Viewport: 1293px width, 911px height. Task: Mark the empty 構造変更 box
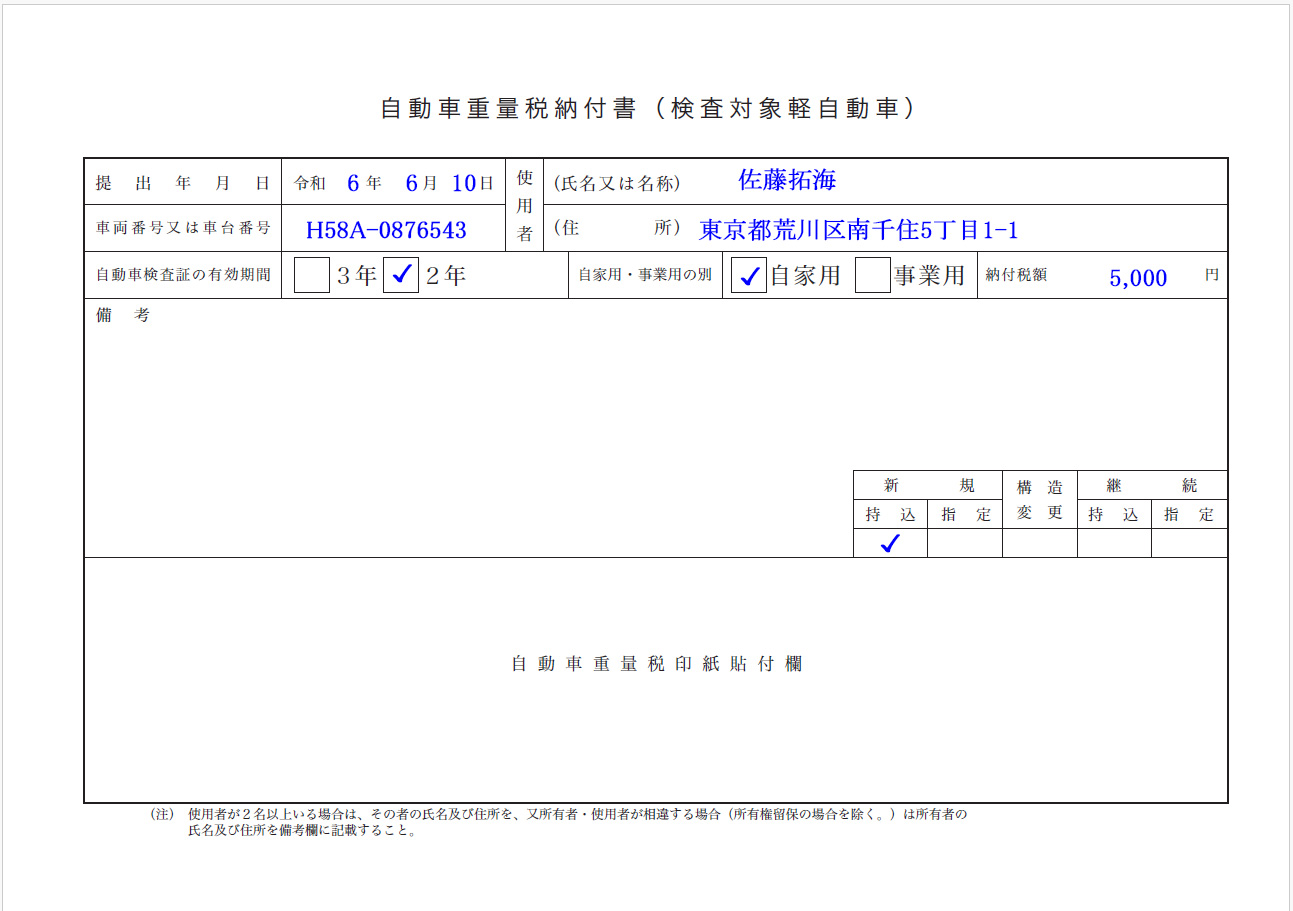[1039, 543]
